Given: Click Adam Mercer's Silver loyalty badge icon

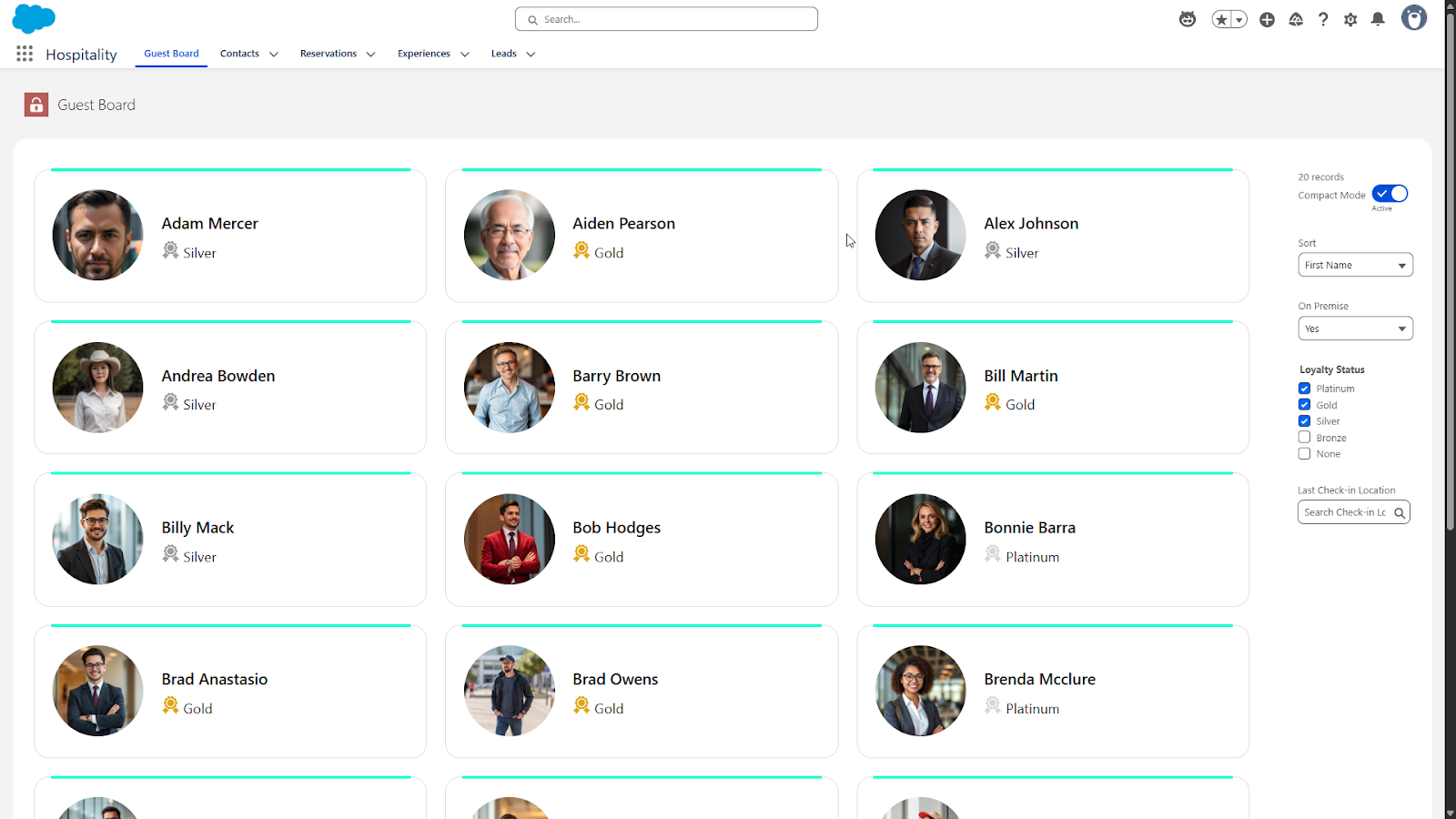Looking at the screenshot, I should coord(170,250).
